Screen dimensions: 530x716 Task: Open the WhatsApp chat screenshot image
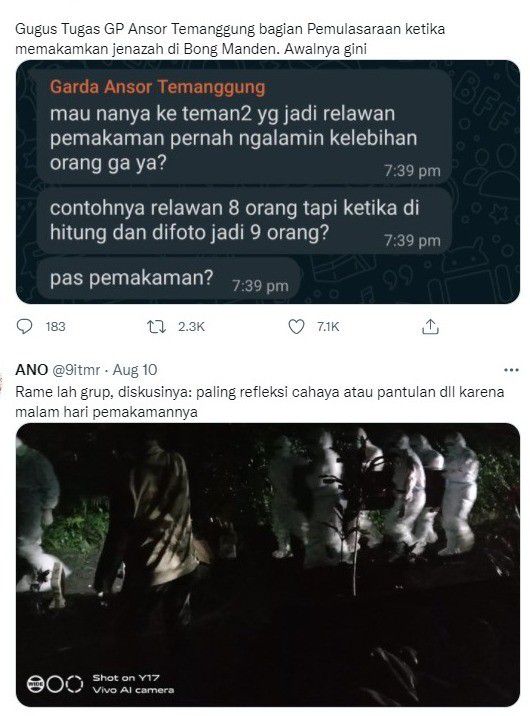(268, 182)
